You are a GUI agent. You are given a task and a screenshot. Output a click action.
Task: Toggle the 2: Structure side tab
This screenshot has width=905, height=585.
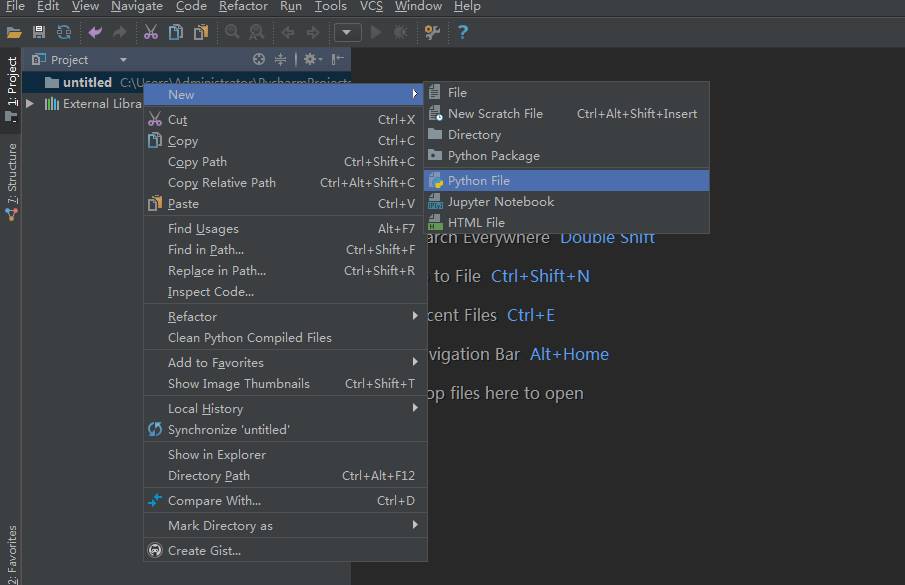[x=11, y=182]
